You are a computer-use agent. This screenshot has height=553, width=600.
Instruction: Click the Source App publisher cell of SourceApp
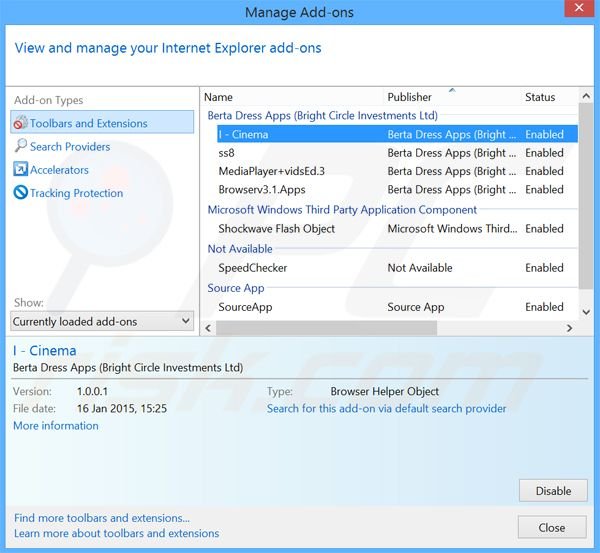(416, 307)
